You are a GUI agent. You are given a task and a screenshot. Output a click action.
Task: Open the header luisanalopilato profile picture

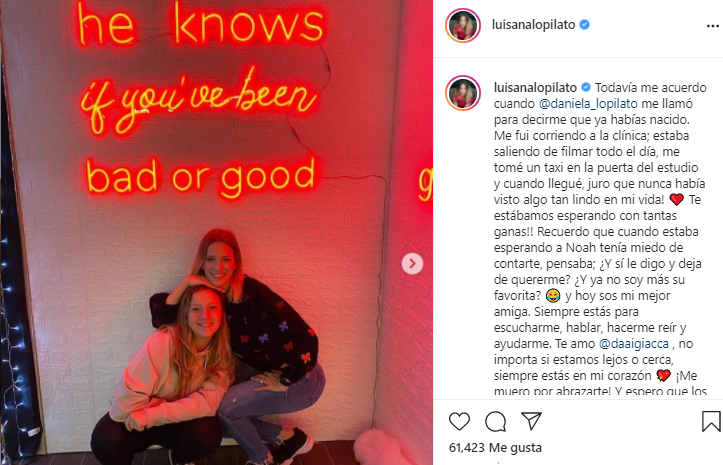coord(462,25)
